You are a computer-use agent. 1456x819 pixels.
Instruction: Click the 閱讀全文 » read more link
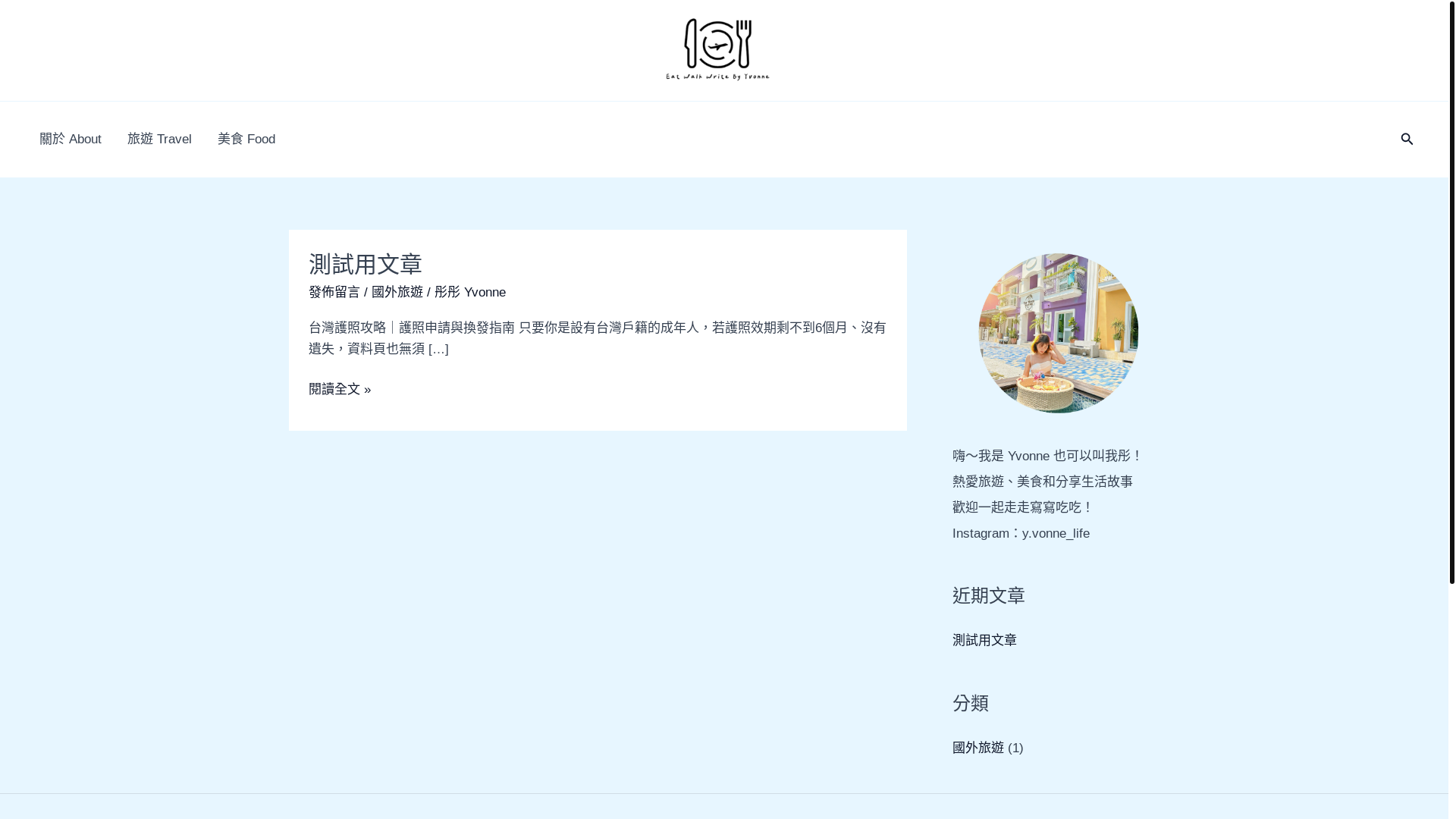tap(340, 389)
